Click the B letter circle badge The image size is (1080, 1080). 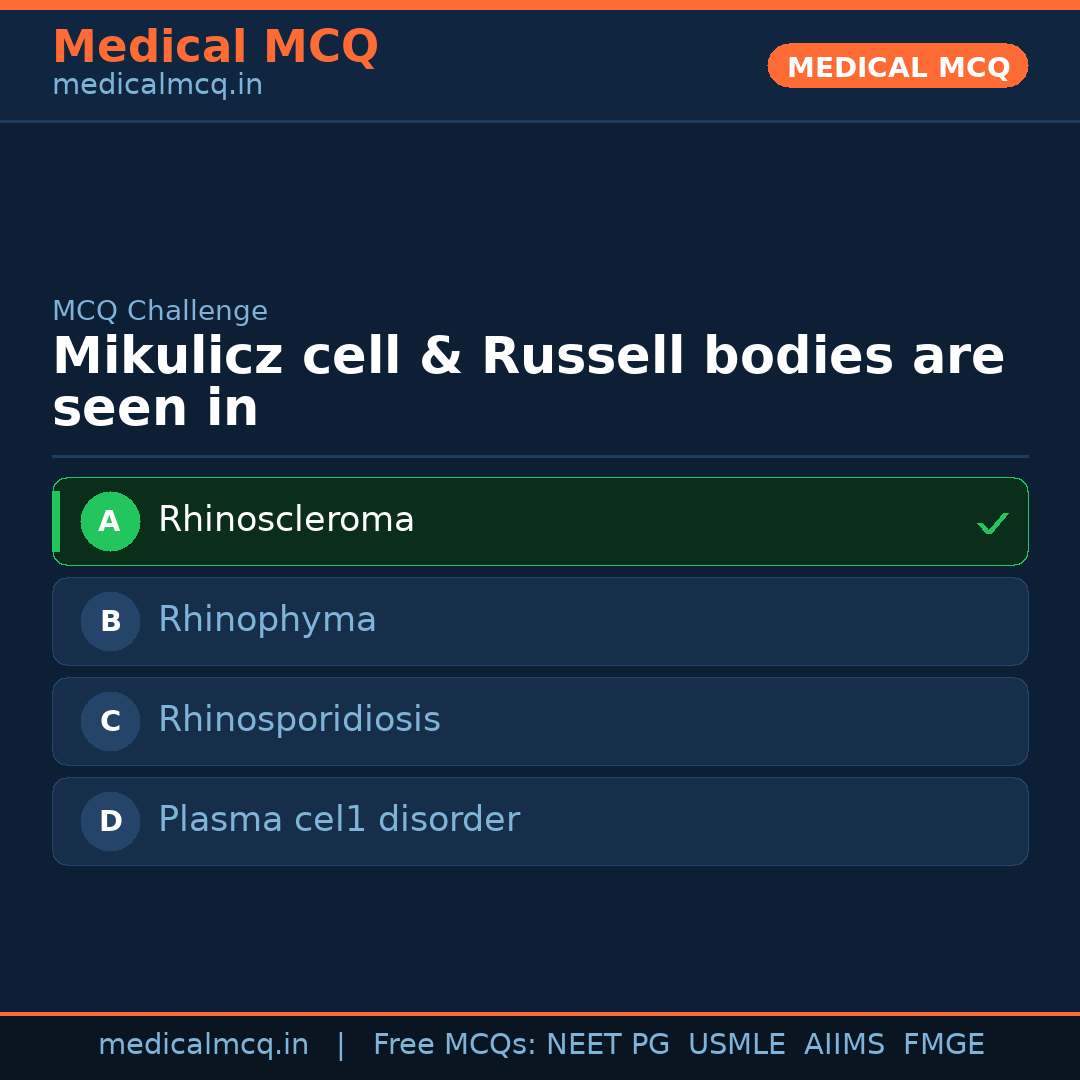(x=110, y=621)
